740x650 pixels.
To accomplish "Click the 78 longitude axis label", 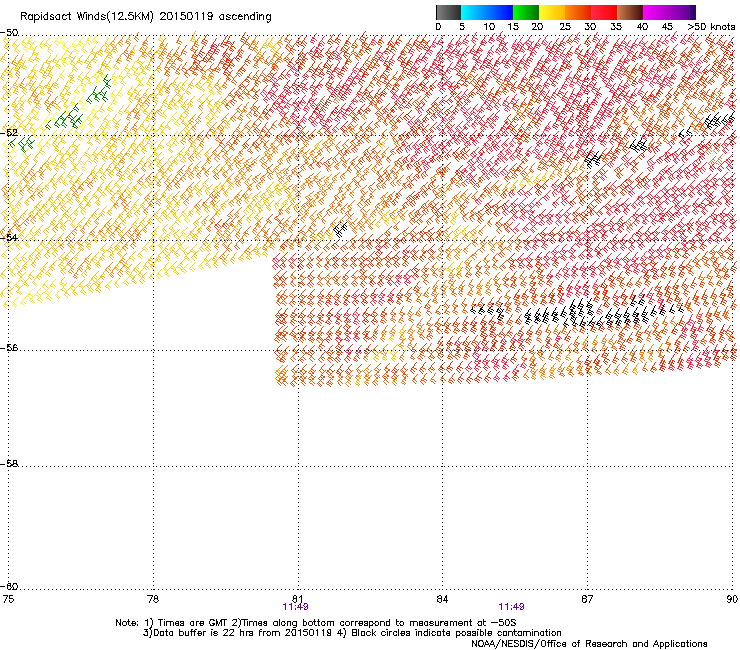I will point(153,599).
